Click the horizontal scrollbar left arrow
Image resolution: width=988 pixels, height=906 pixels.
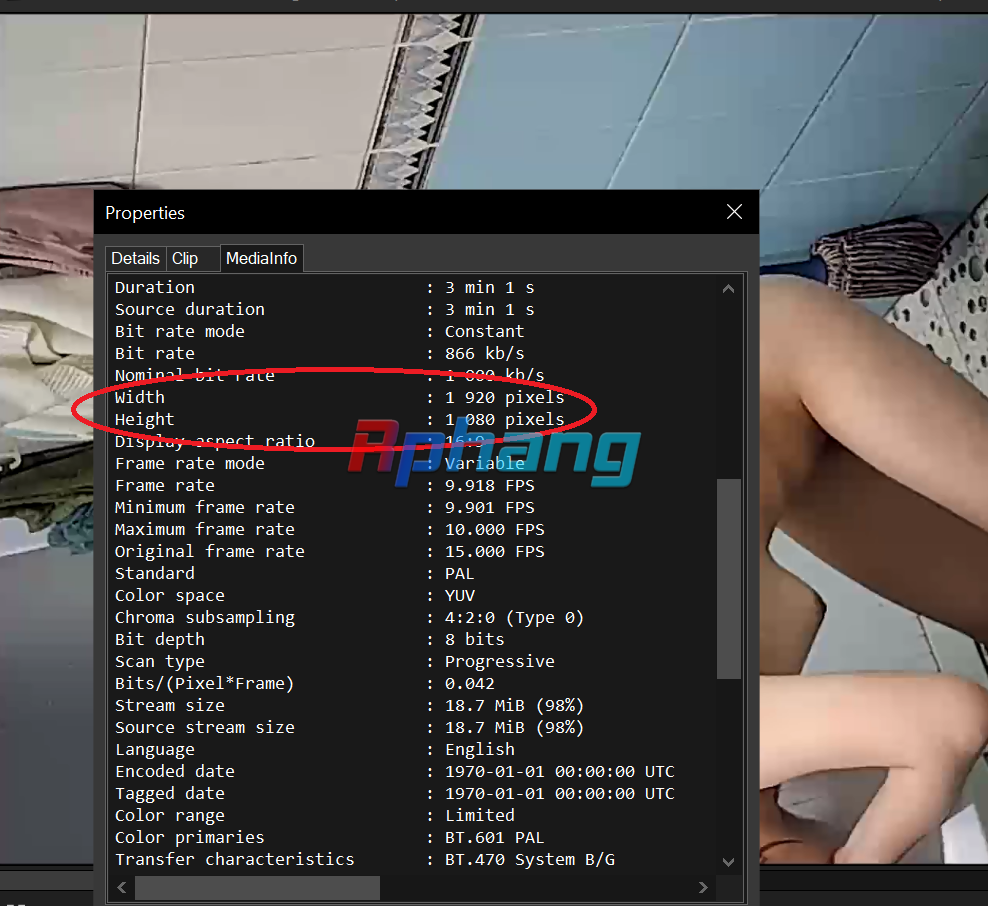tap(122, 888)
